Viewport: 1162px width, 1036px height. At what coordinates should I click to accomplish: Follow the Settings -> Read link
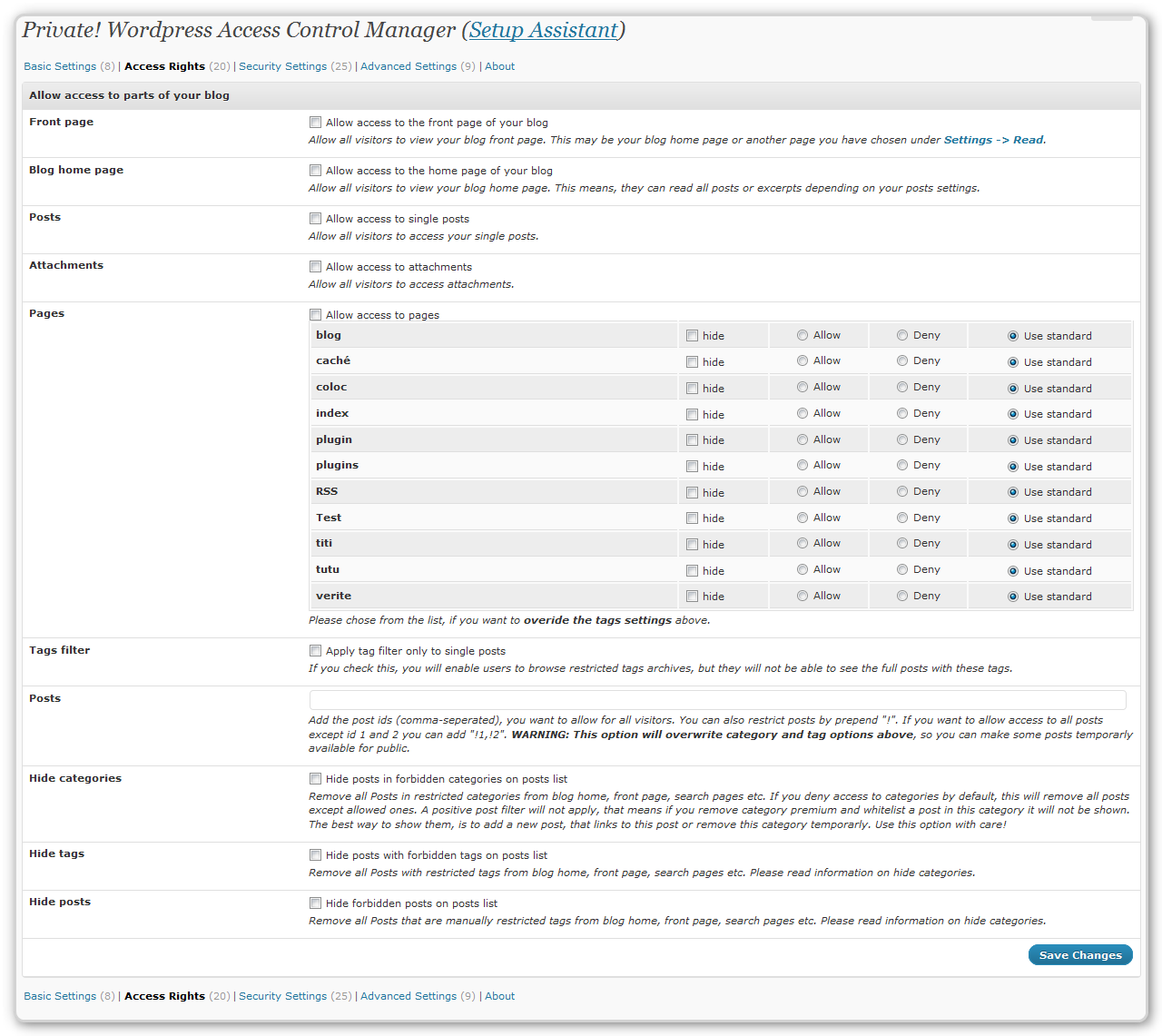click(993, 140)
